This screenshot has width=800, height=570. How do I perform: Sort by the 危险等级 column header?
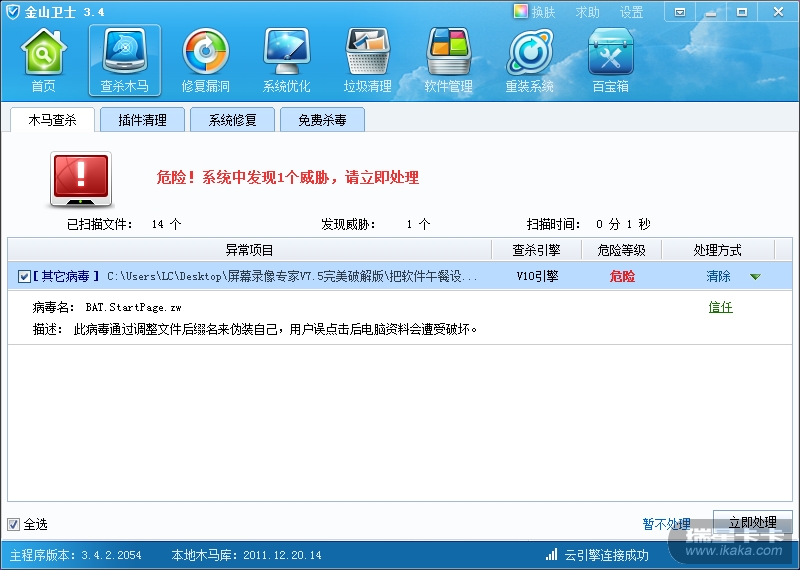[x=621, y=250]
